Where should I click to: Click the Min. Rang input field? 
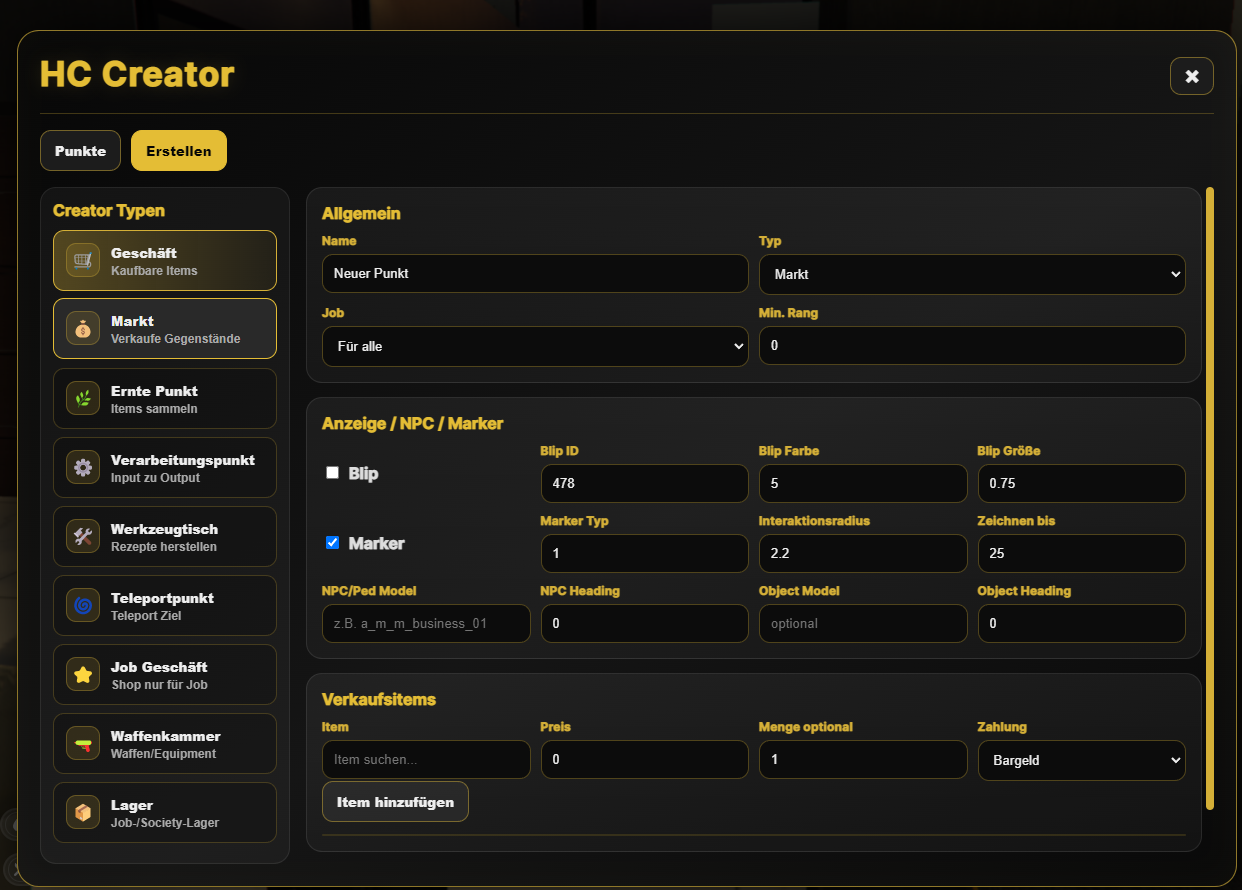coord(972,346)
